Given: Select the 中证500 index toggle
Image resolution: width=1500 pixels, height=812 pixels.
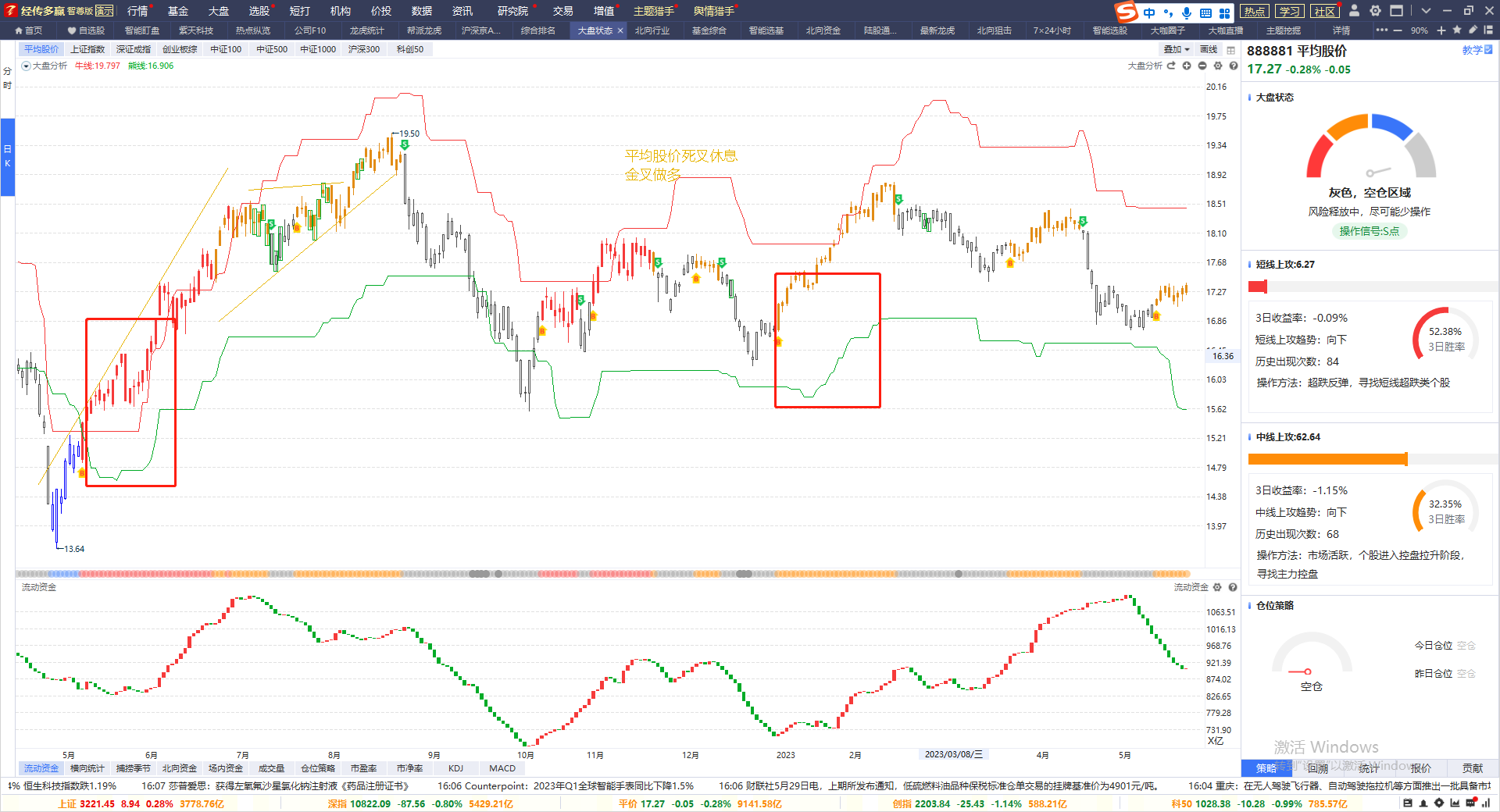Looking at the screenshot, I should [x=272, y=49].
